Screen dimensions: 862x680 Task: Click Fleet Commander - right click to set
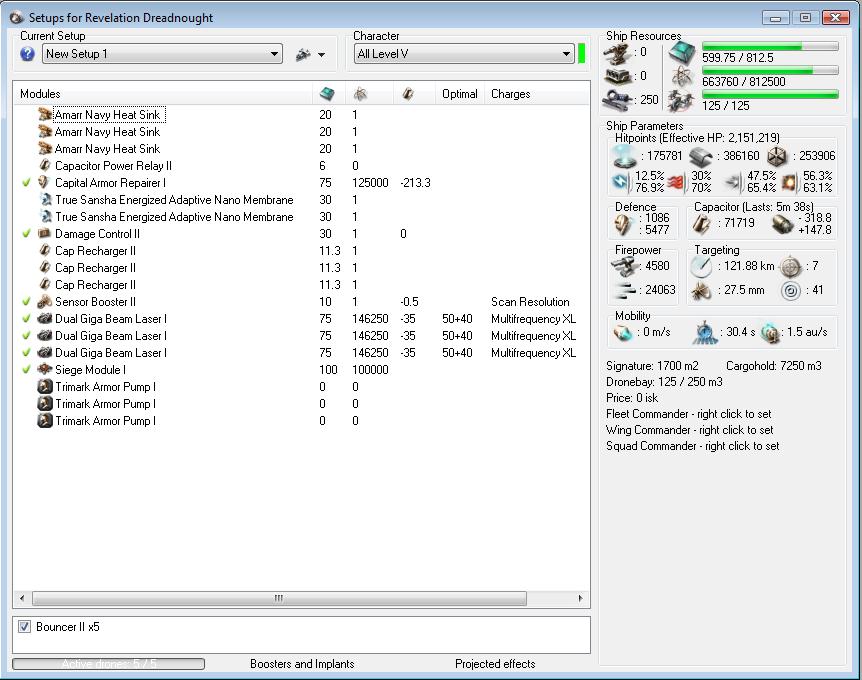point(688,414)
